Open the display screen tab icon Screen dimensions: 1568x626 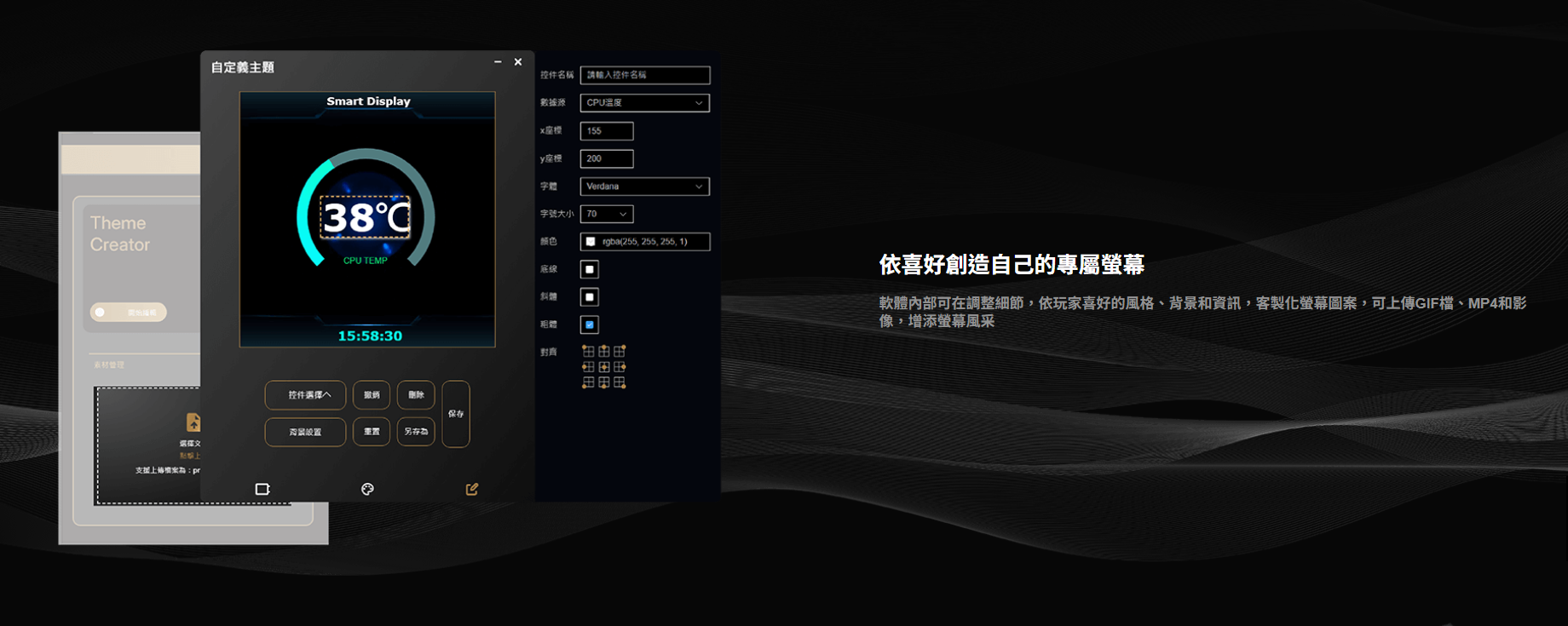click(x=262, y=489)
